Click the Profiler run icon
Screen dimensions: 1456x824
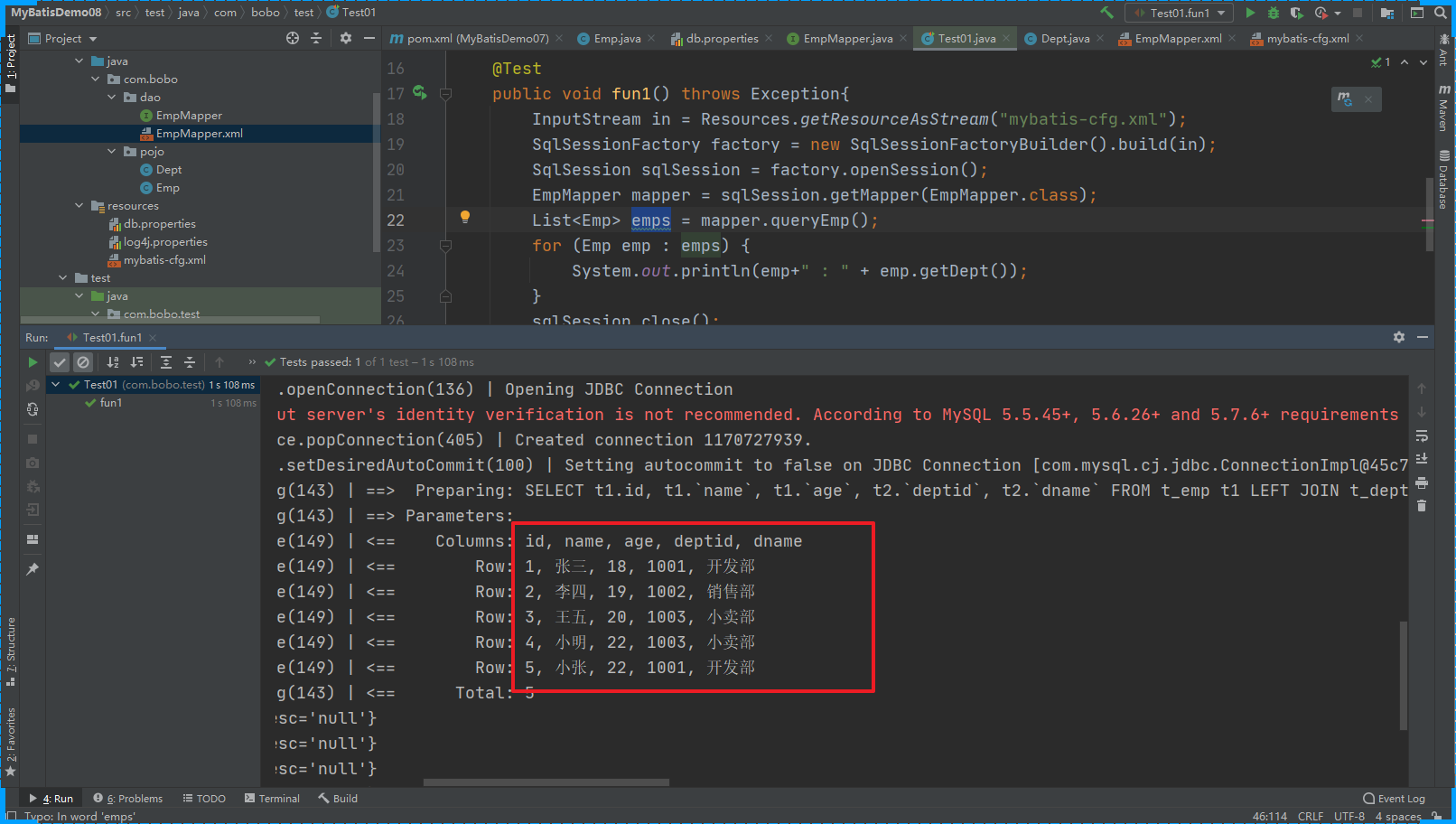click(x=1321, y=13)
